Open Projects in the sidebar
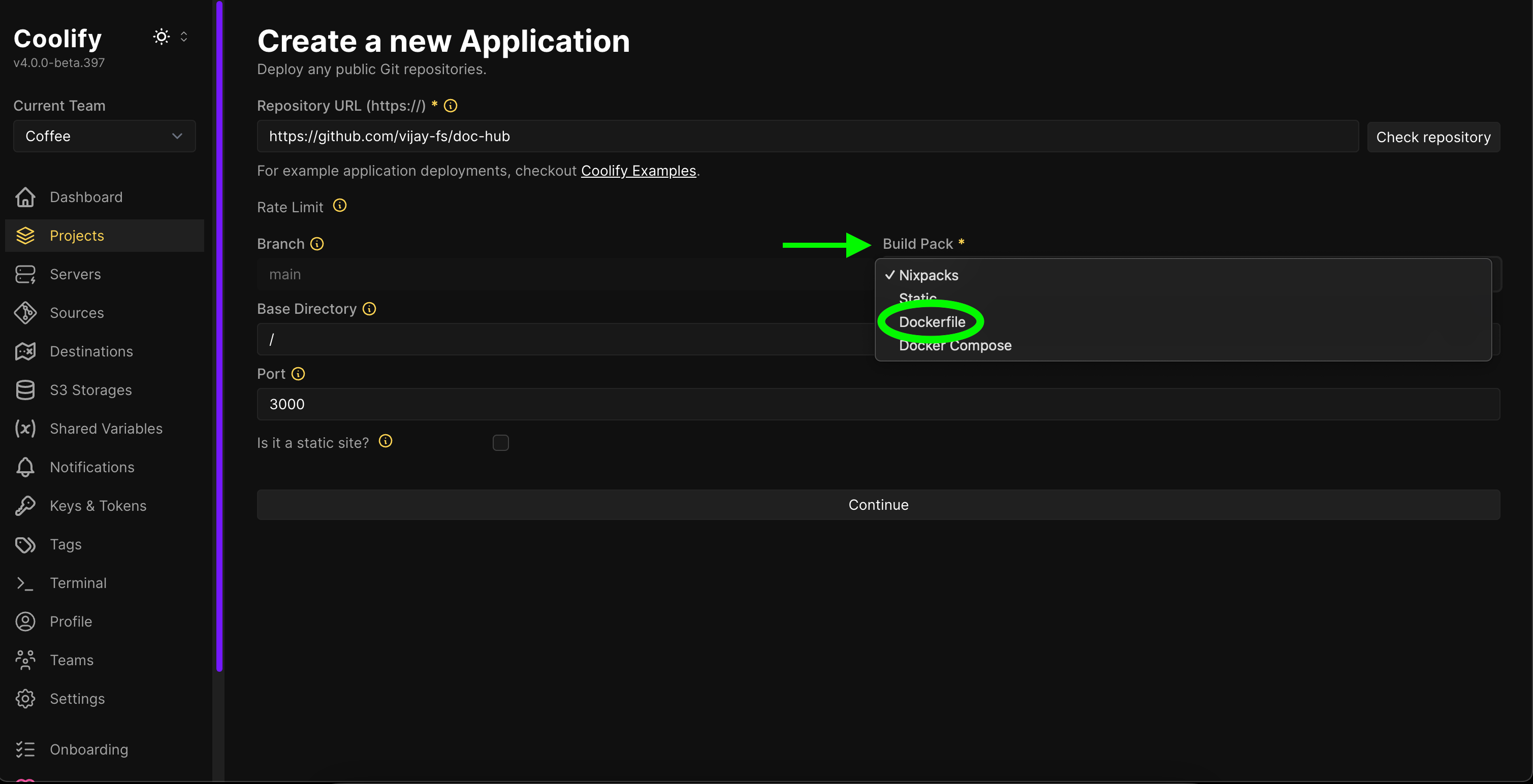The height and width of the screenshot is (784, 1533). click(x=104, y=236)
